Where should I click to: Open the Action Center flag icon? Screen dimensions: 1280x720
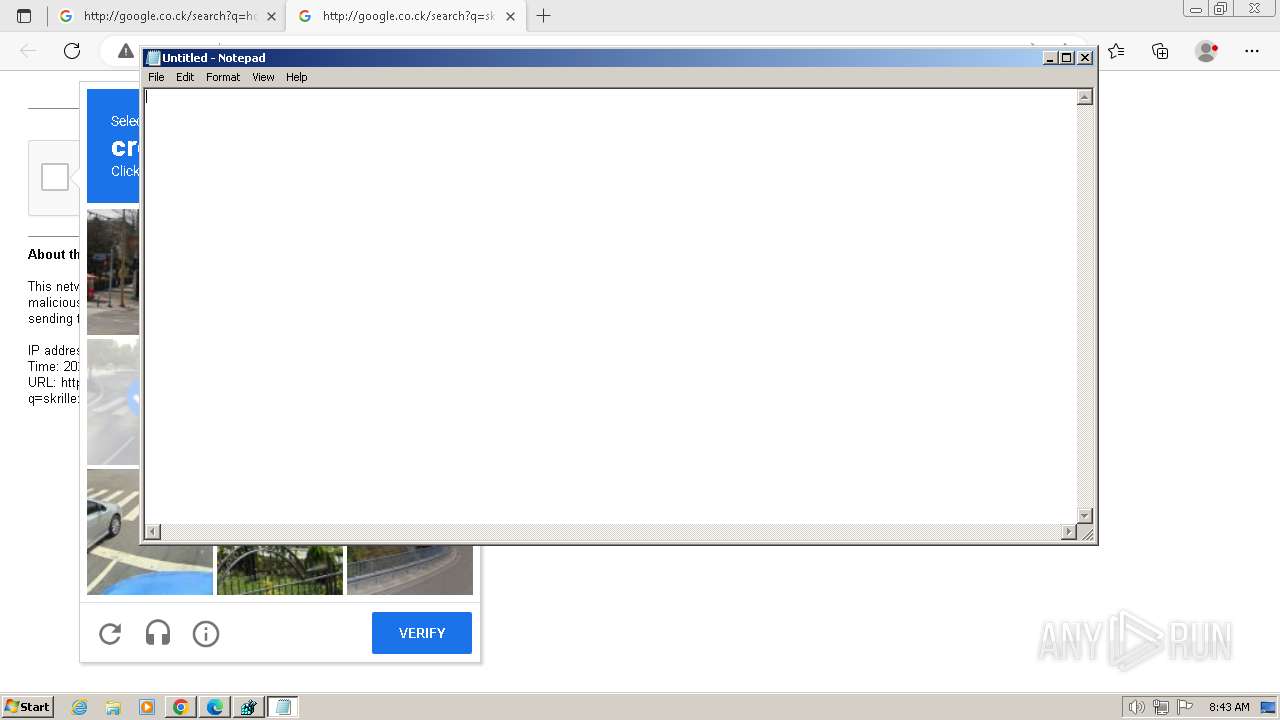[1185, 707]
